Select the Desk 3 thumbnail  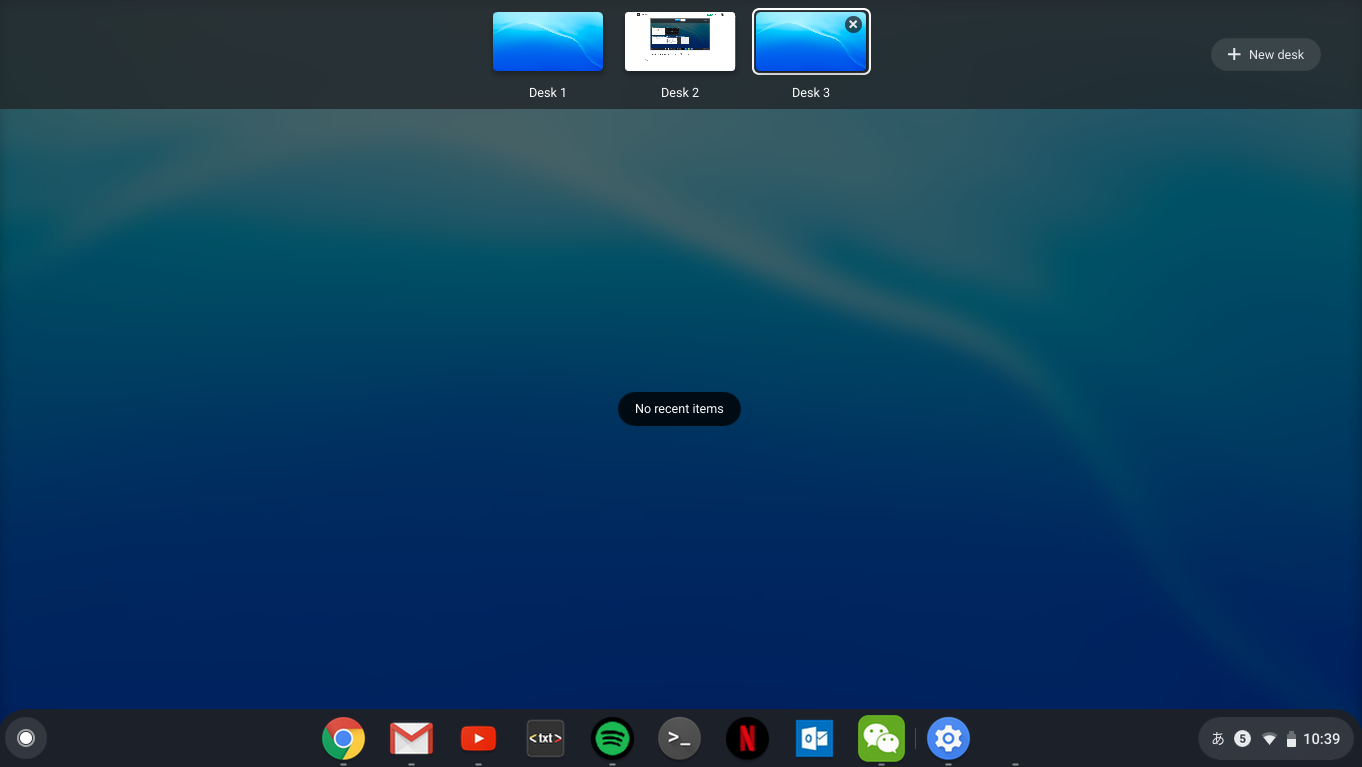coord(811,42)
